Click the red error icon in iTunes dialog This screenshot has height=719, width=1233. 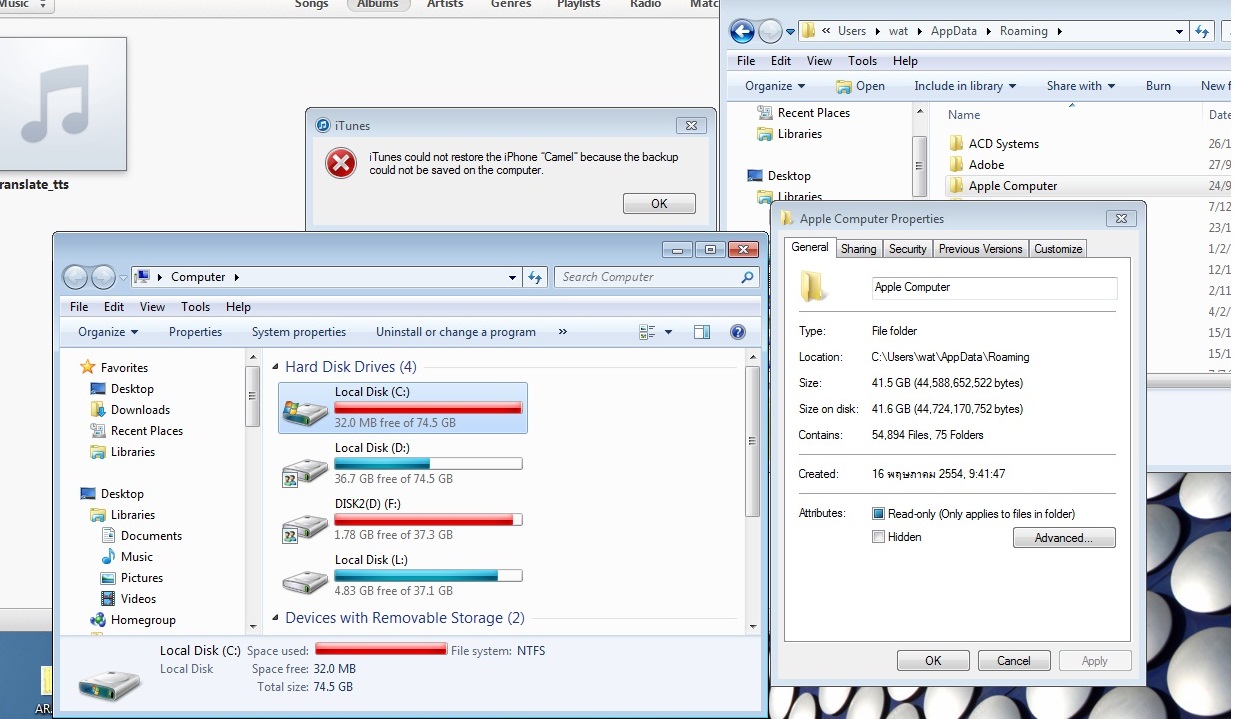(x=341, y=163)
